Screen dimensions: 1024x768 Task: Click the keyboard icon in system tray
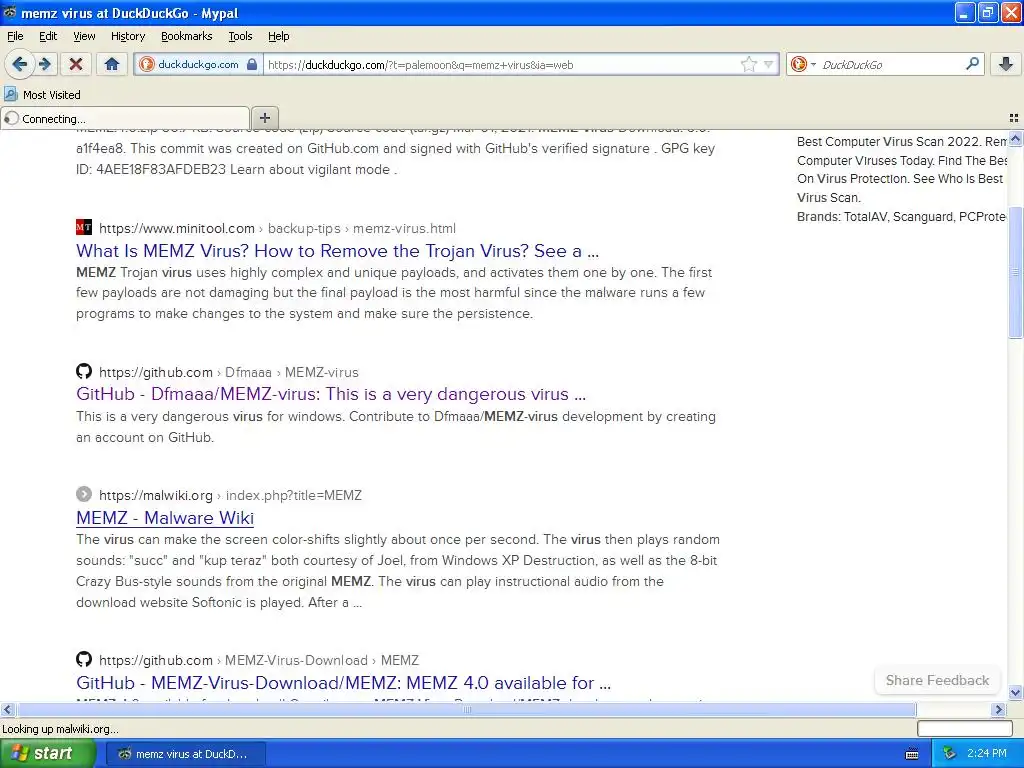912,754
